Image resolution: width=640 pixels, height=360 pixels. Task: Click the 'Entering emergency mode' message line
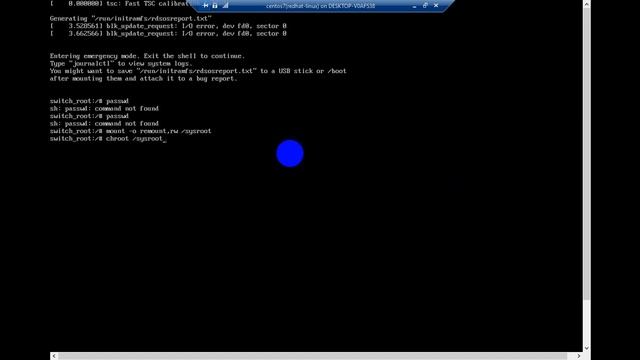pyautogui.click(x=147, y=56)
